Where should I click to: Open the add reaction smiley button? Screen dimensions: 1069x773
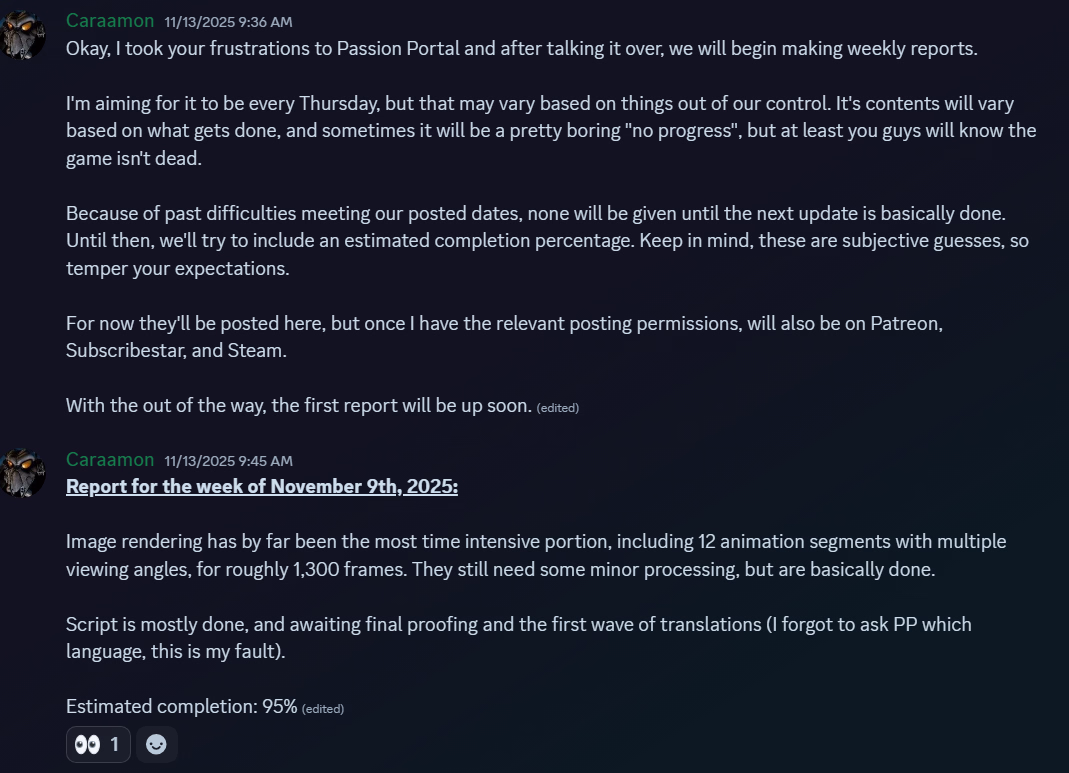[156, 744]
